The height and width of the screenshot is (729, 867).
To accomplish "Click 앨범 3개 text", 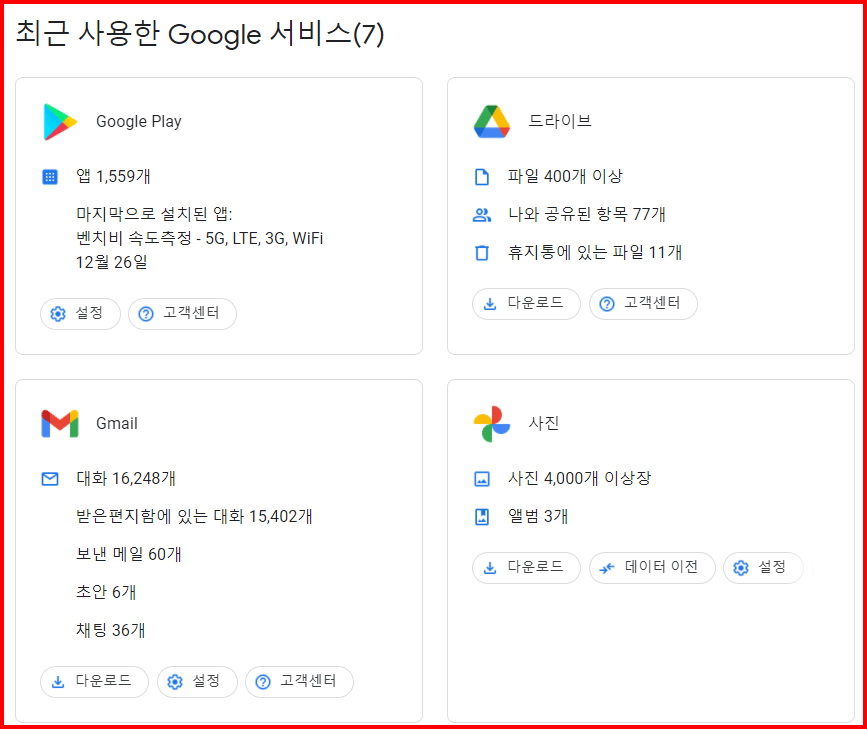I will (538, 517).
